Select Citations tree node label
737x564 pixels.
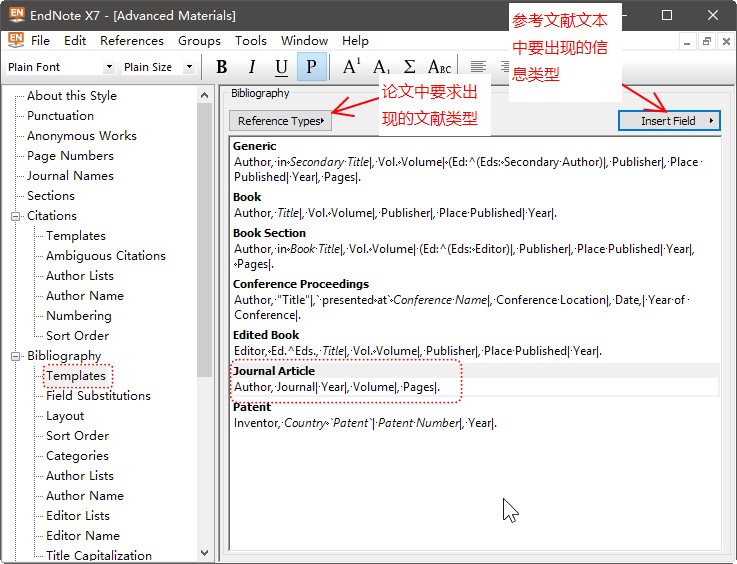[52, 216]
